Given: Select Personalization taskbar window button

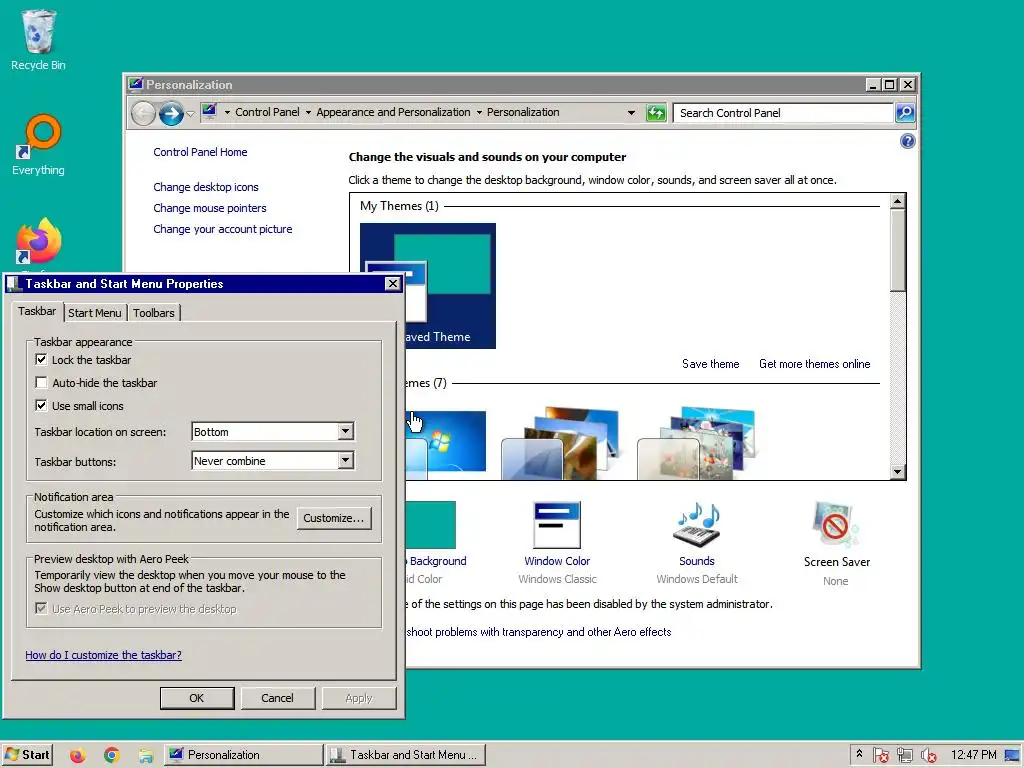Looking at the screenshot, I should 243,755.
